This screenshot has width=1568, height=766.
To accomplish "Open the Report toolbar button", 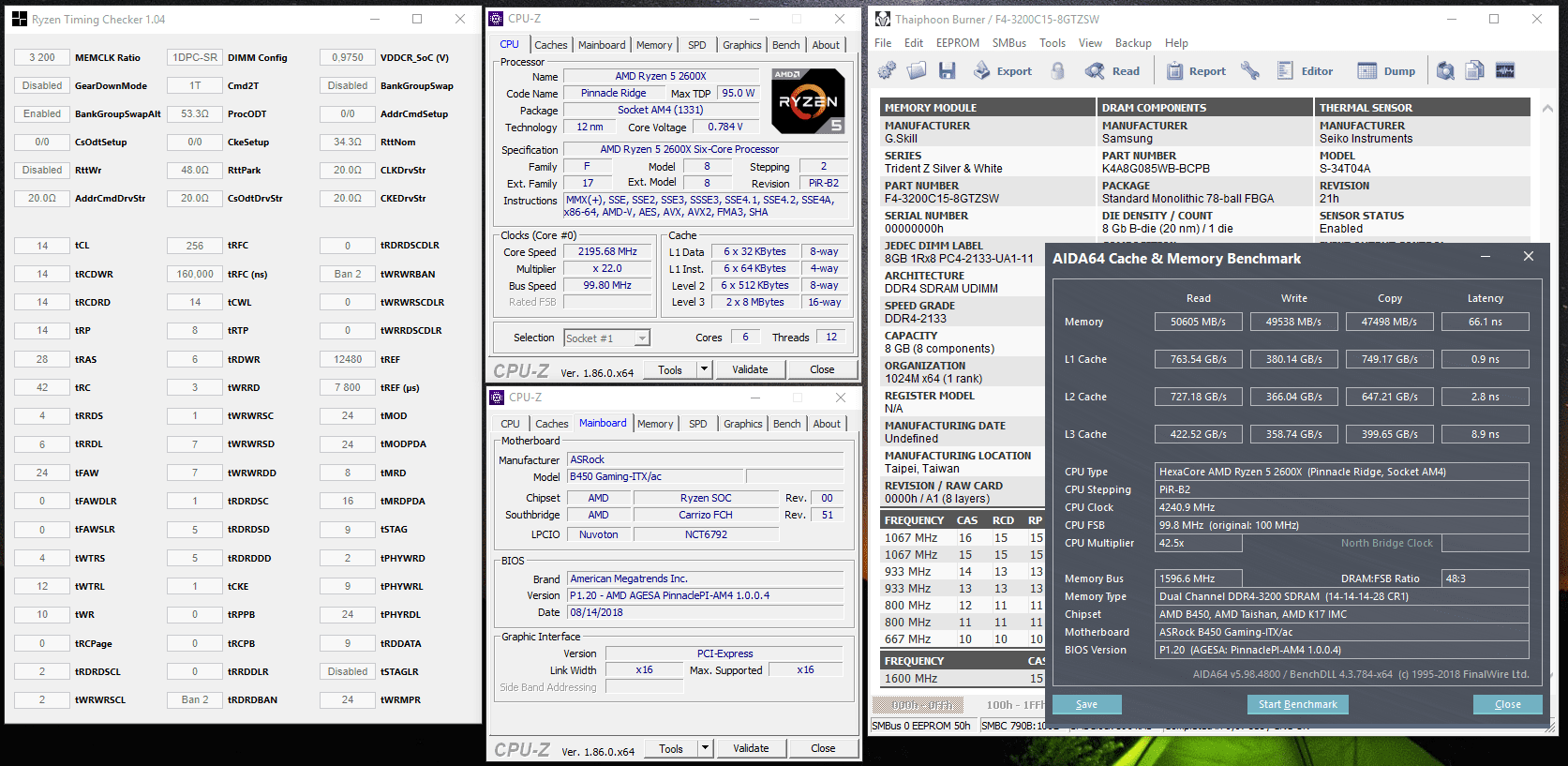I will pyautogui.click(x=1196, y=70).
